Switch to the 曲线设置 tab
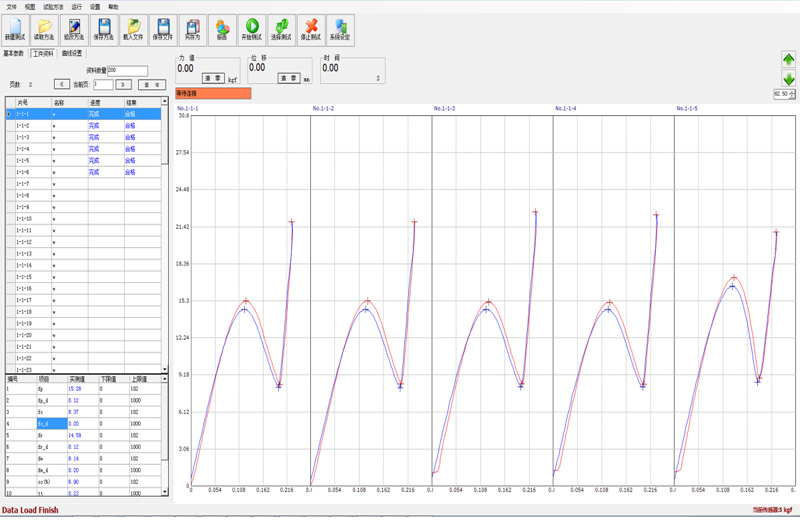 coord(72,53)
